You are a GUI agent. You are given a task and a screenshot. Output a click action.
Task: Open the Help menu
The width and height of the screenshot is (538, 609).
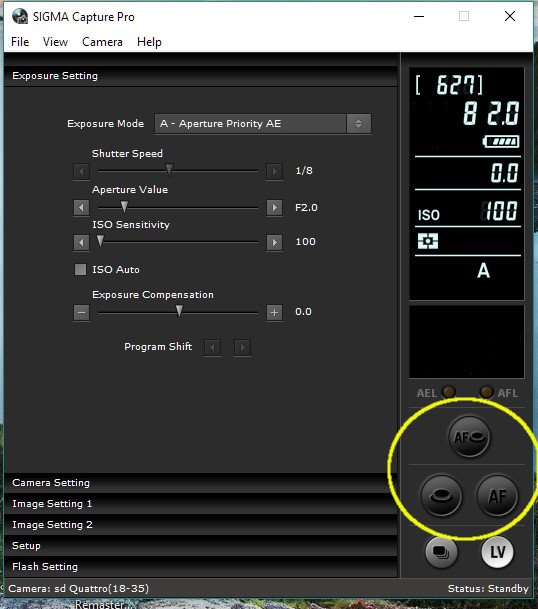pos(149,42)
